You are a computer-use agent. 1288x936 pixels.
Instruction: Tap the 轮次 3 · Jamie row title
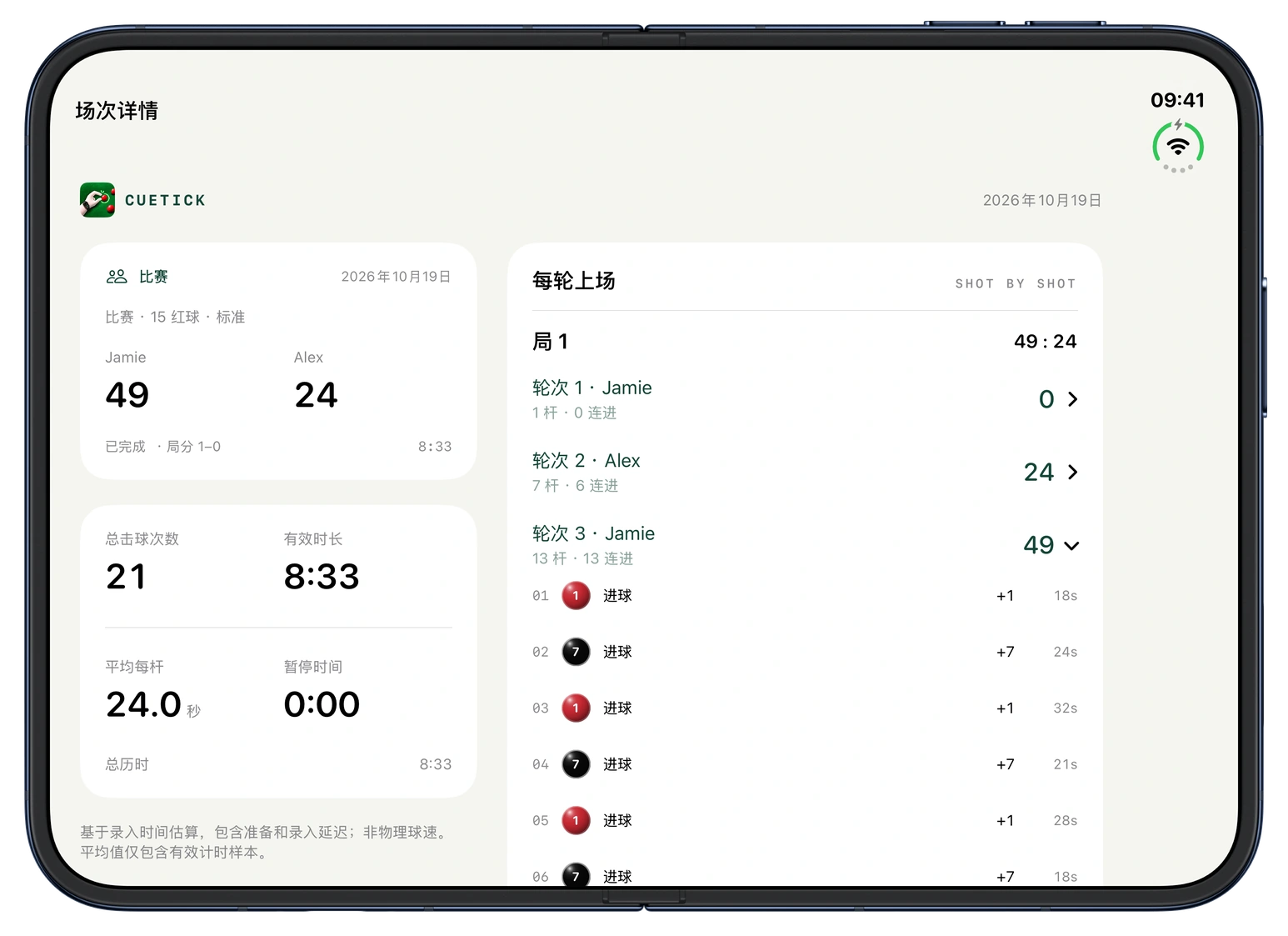click(x=593, y=533)
